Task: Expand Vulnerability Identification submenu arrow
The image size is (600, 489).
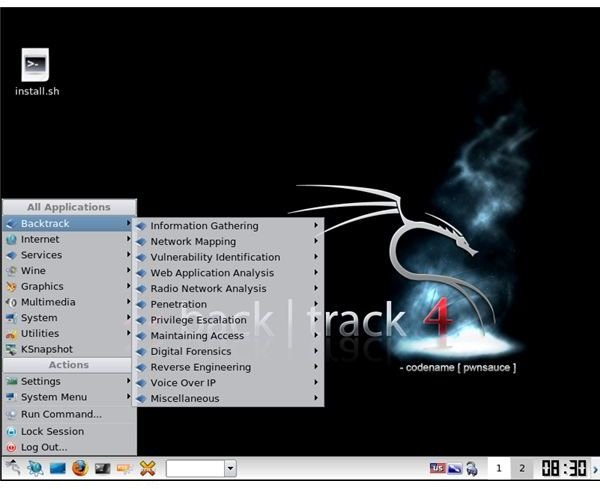Action: coord(316,257)
